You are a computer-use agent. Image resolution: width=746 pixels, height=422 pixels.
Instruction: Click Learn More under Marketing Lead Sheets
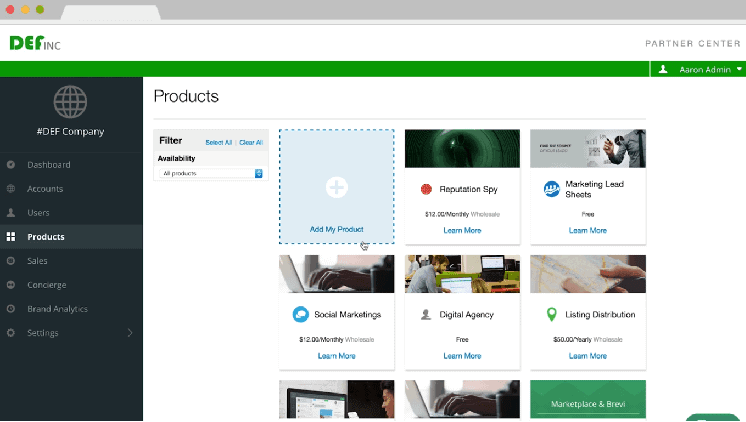pos(588,230)
